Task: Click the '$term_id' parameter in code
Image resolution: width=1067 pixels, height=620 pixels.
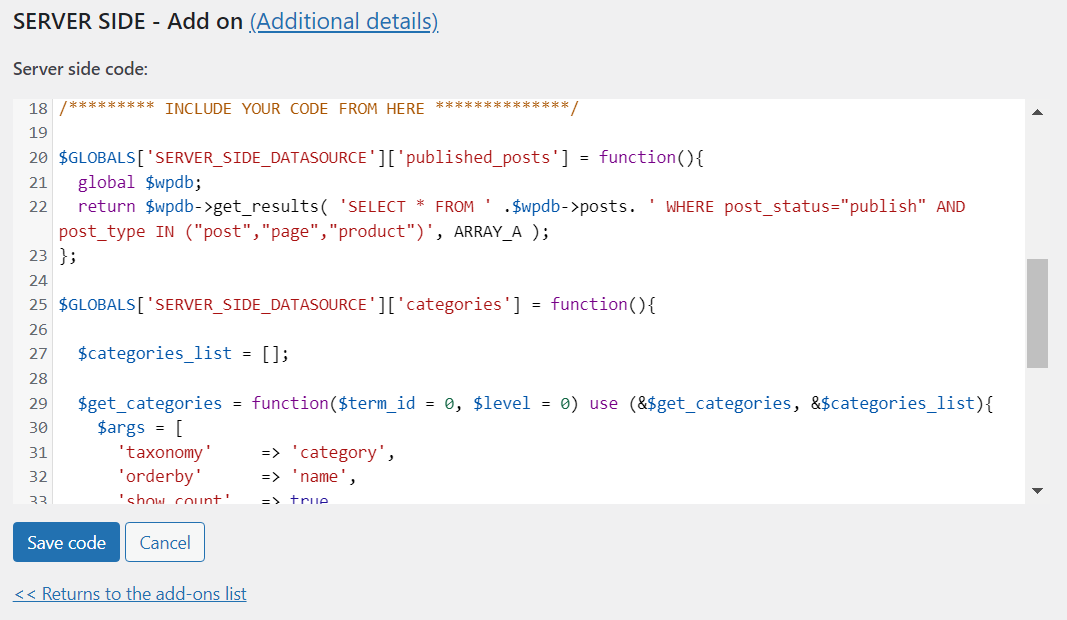Action: 376,403
